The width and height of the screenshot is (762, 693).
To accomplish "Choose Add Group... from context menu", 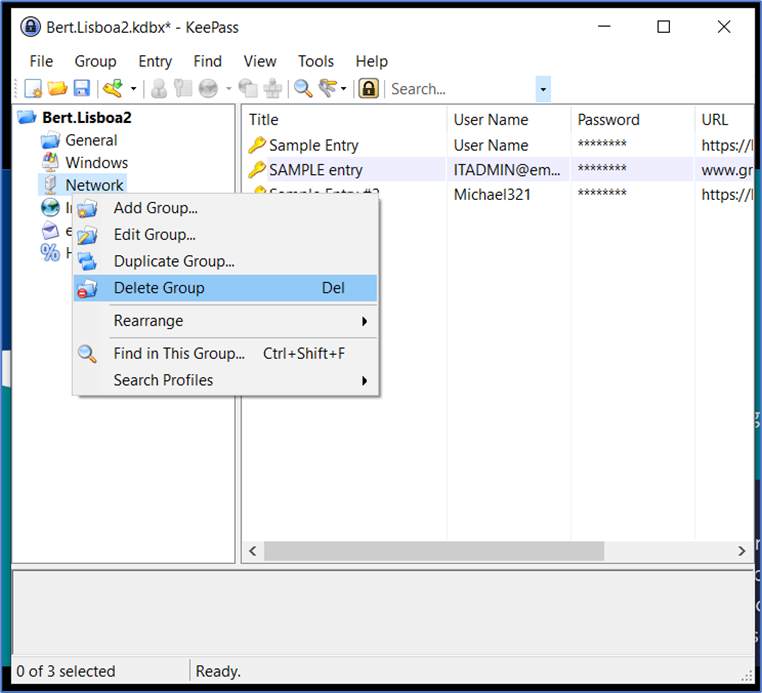I will 225,208.
